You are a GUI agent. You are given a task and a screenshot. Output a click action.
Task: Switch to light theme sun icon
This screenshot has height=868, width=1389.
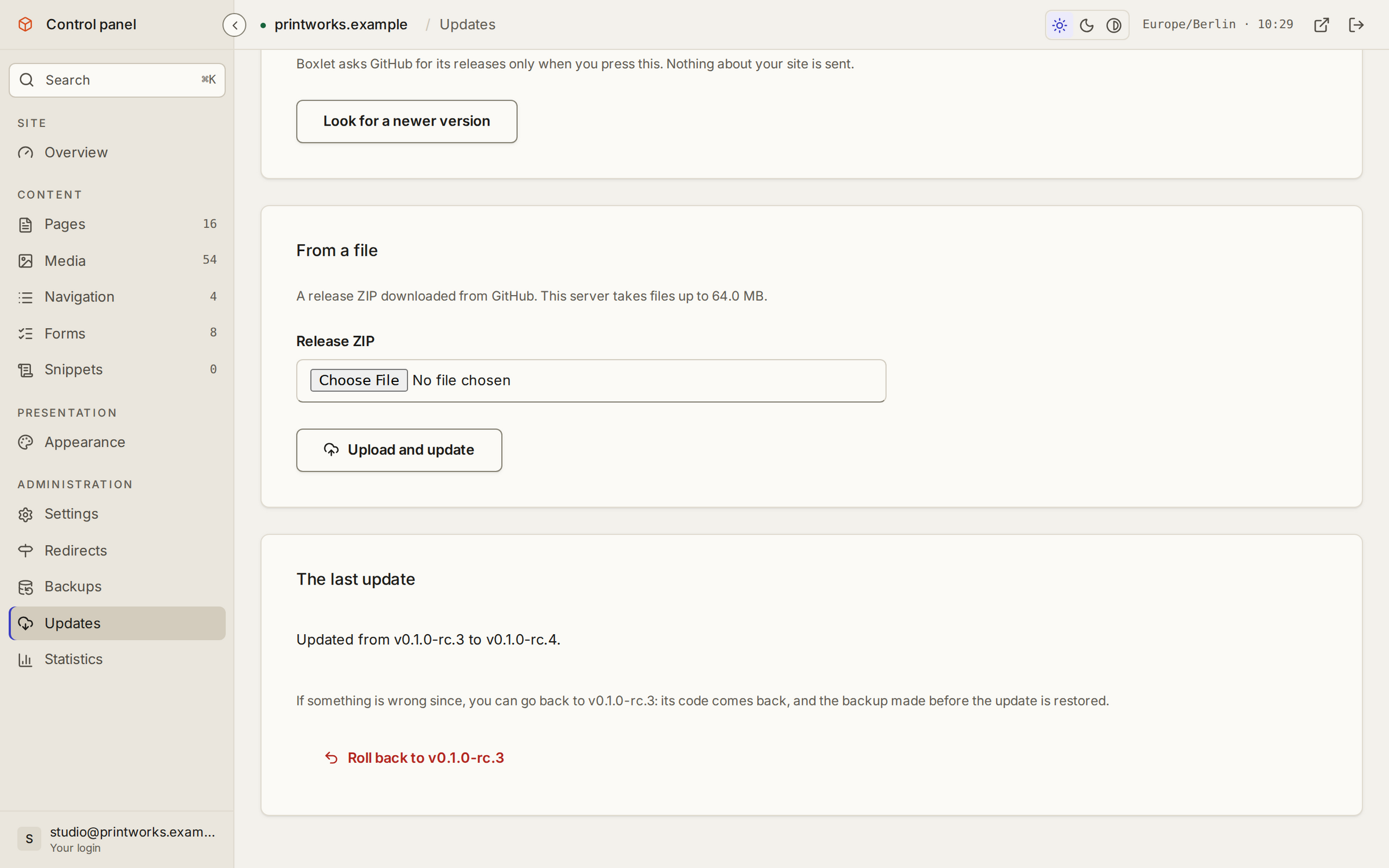tap(1060, 25)
